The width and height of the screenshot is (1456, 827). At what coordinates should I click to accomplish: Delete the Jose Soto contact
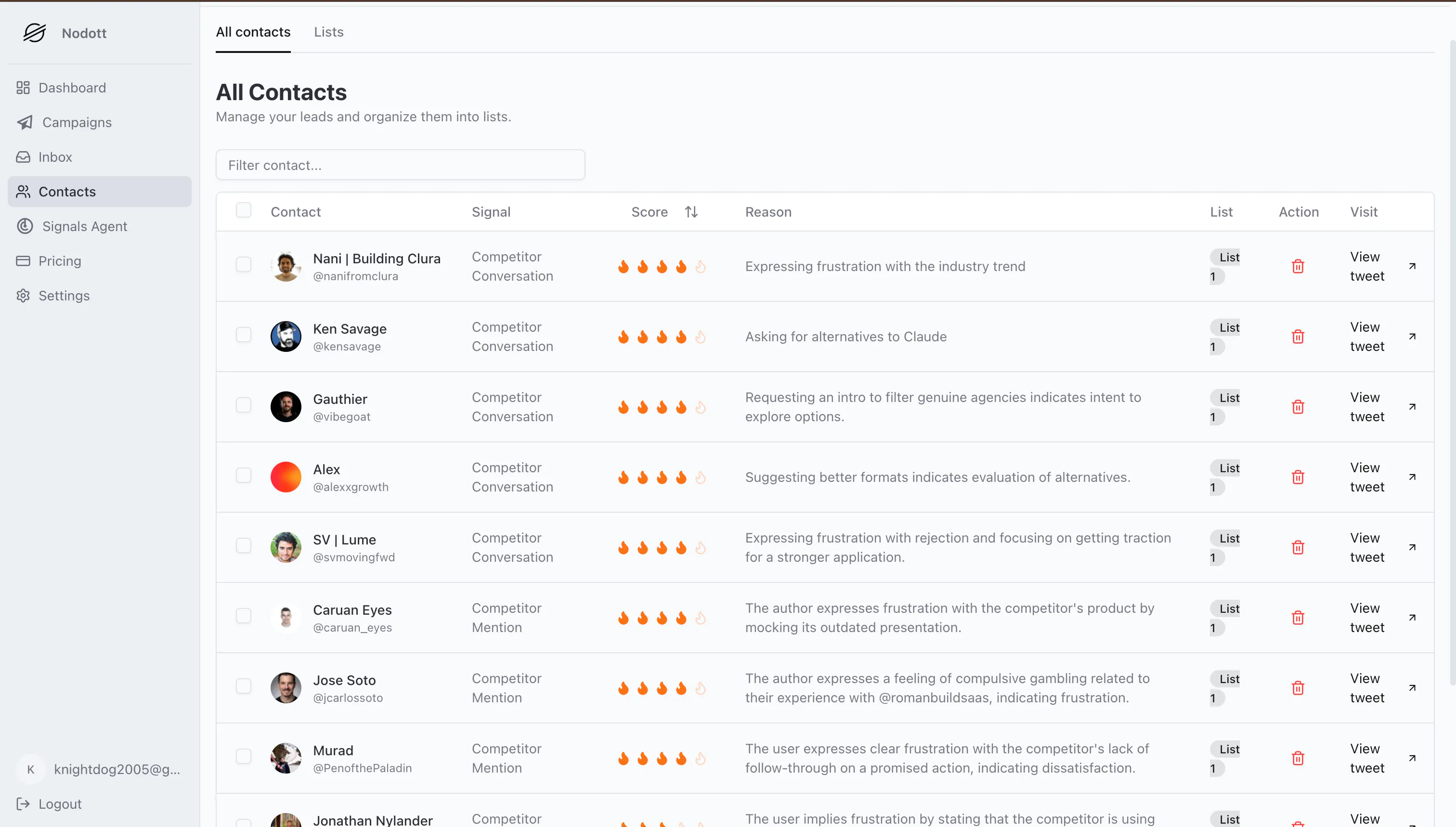coord(1298,688)
